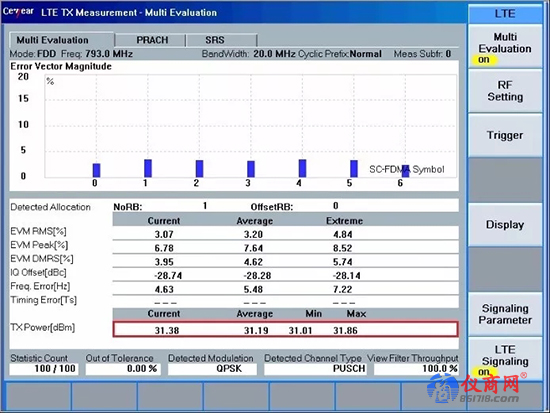Click the View Filter Throughput 100.0 % field
The height and width of the screenshot is (413, 550).
(416, 369)
